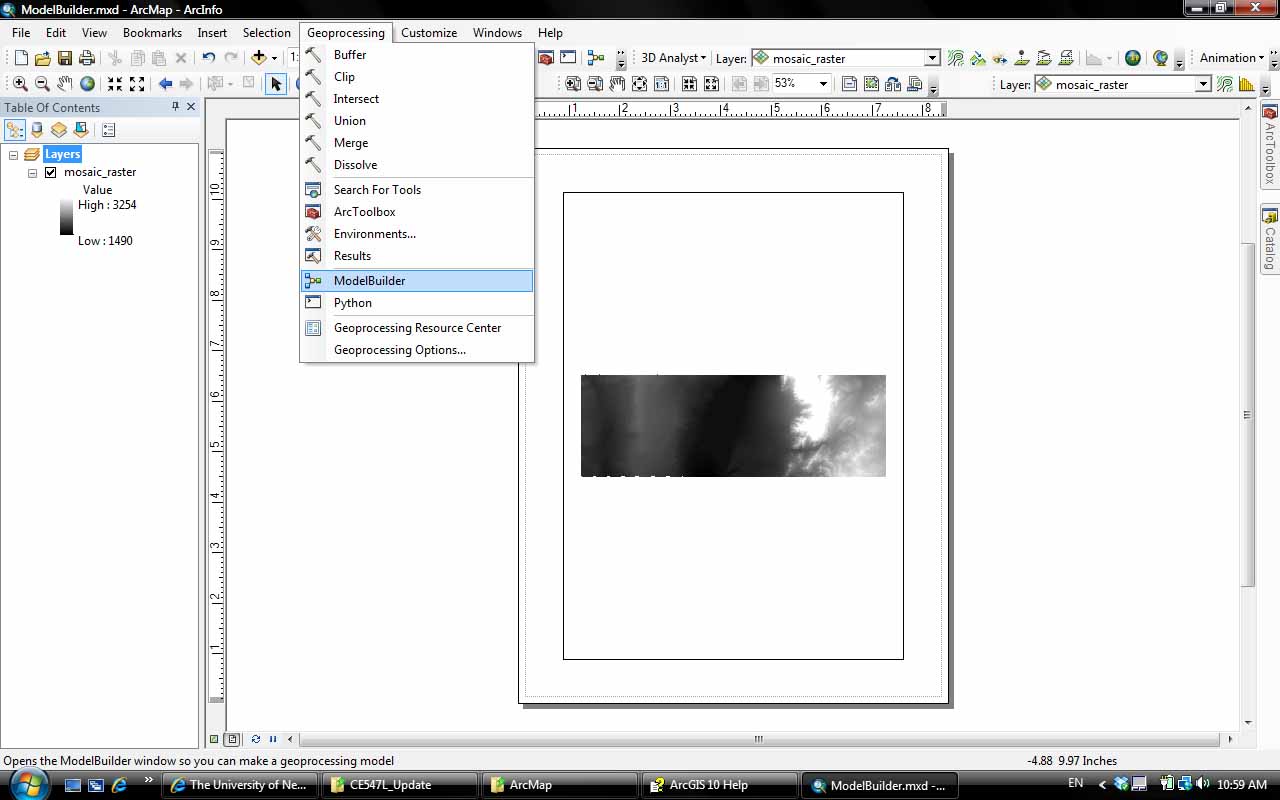The image size is (1280, 800).
Task: Click the Add Data plus icon
Action: 259,58
